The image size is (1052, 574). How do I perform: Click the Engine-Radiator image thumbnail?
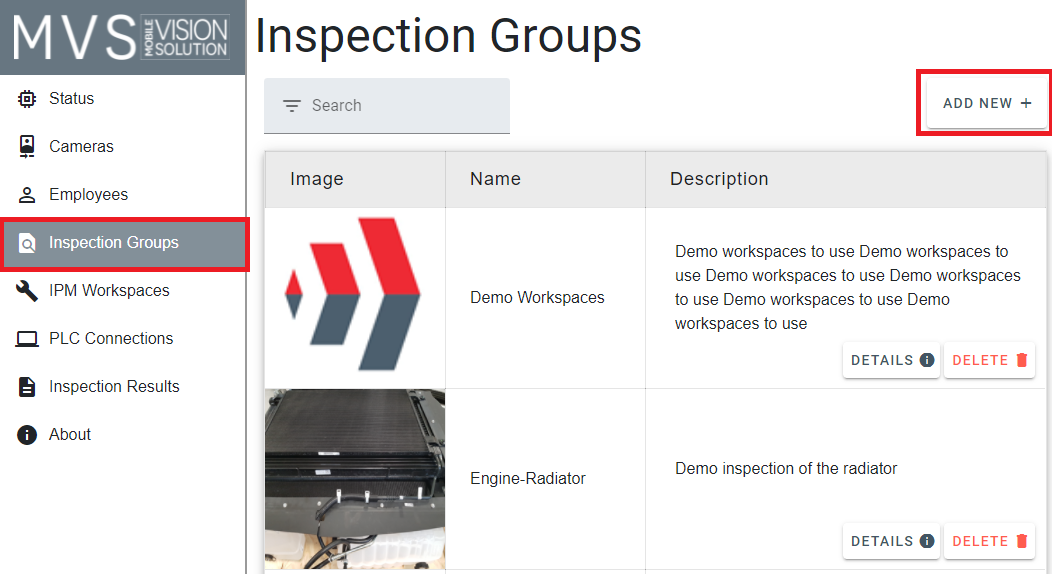click(355, 479)
